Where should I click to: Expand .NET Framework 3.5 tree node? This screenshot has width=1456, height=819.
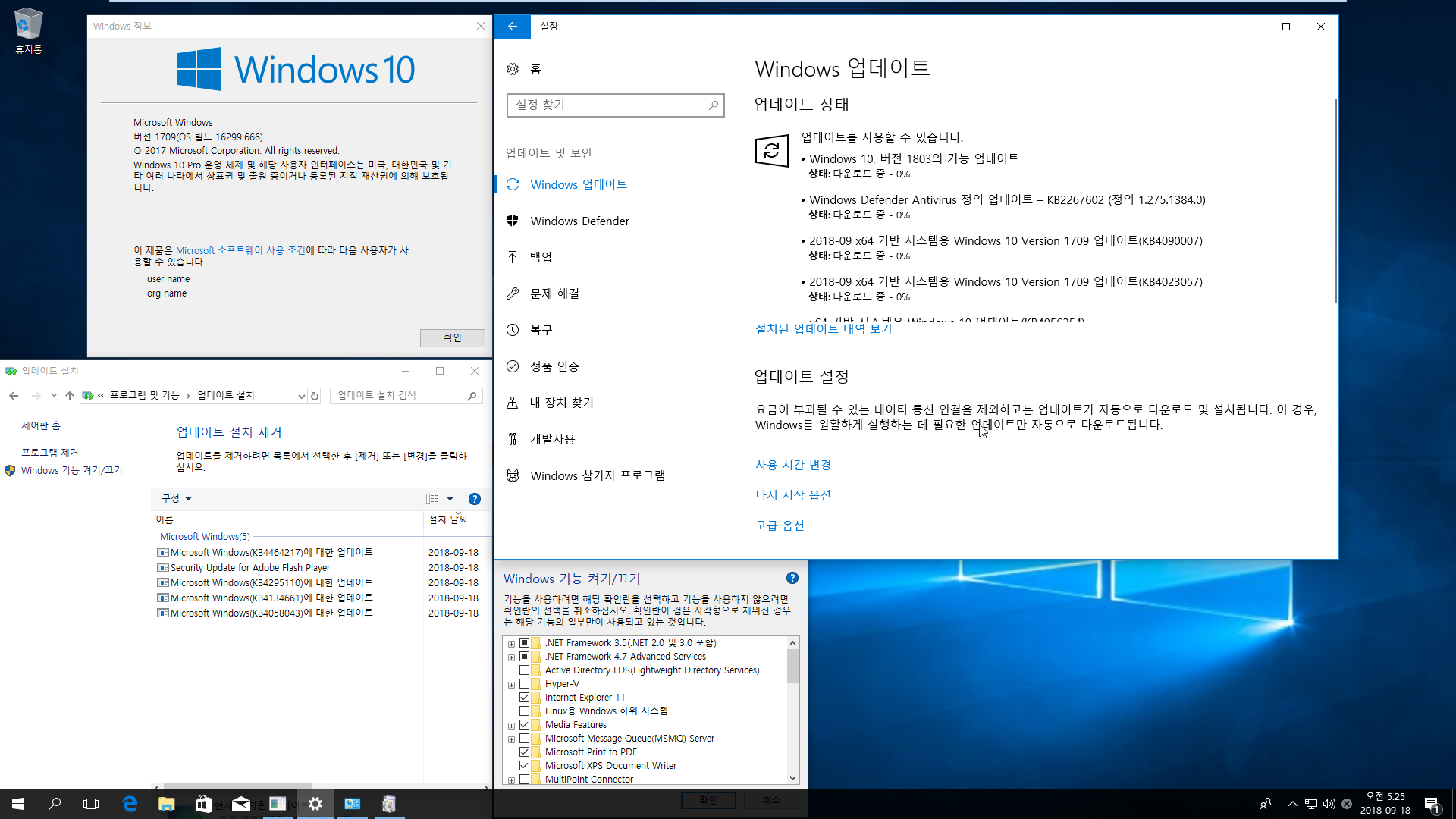pos(511,644)
